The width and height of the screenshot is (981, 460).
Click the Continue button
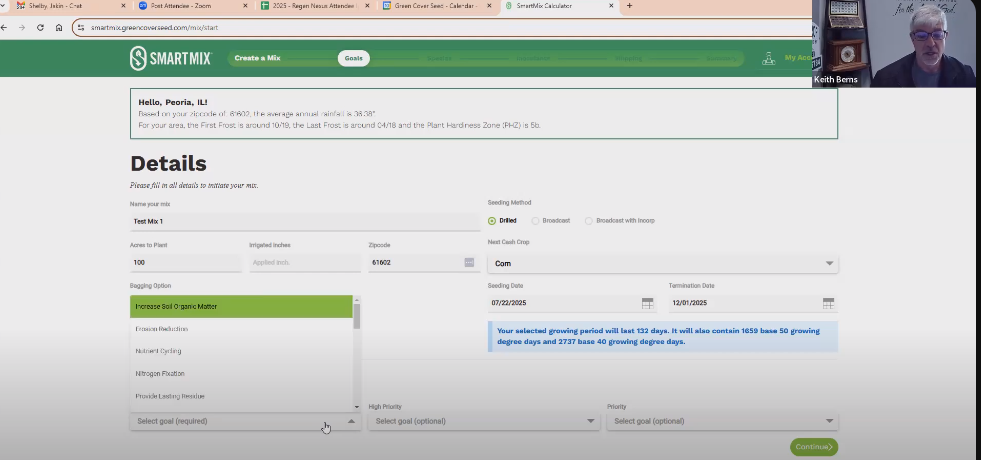click(813, 447)
